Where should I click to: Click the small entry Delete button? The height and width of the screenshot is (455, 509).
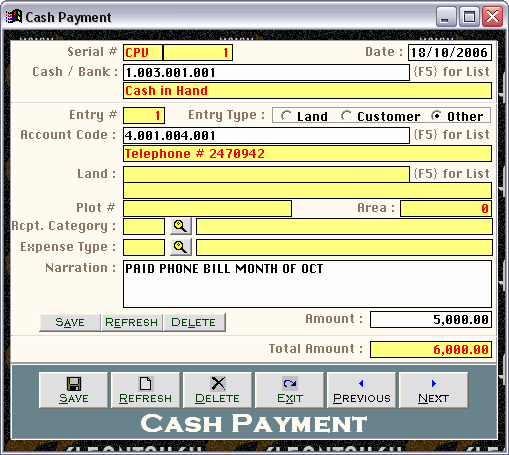click(194, 322)
